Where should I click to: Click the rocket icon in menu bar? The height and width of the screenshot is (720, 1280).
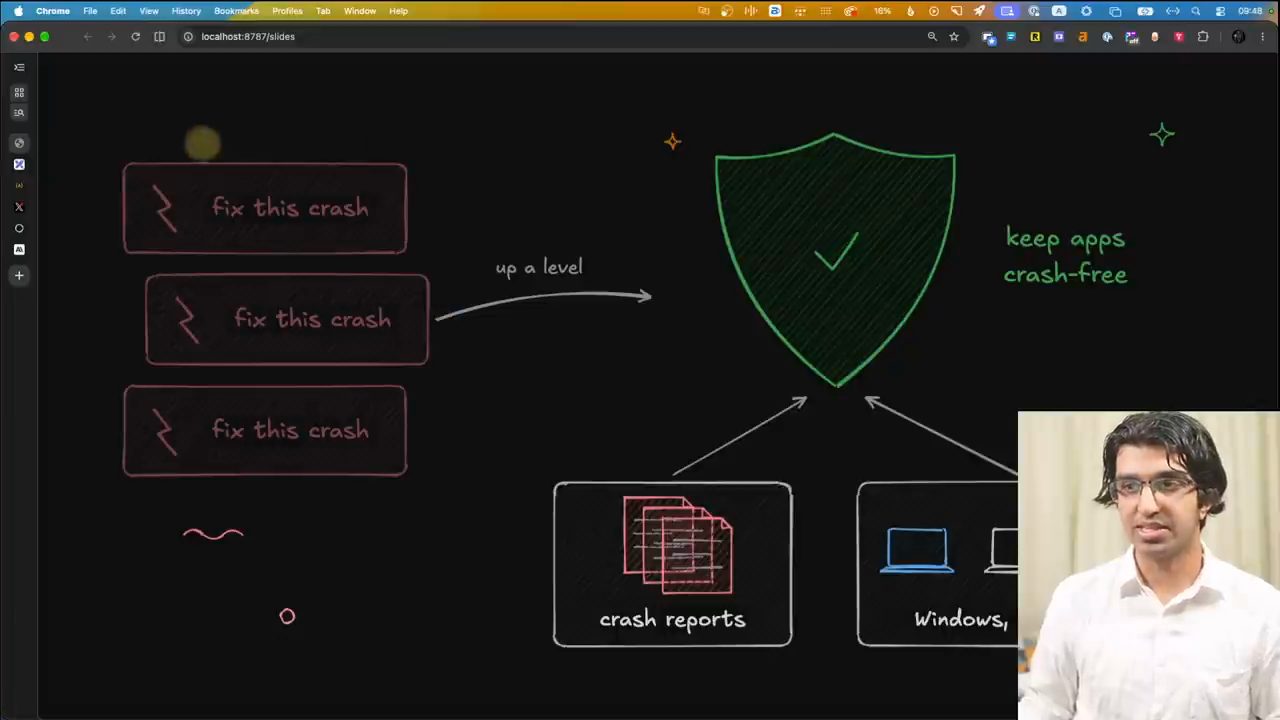[979, 11]
